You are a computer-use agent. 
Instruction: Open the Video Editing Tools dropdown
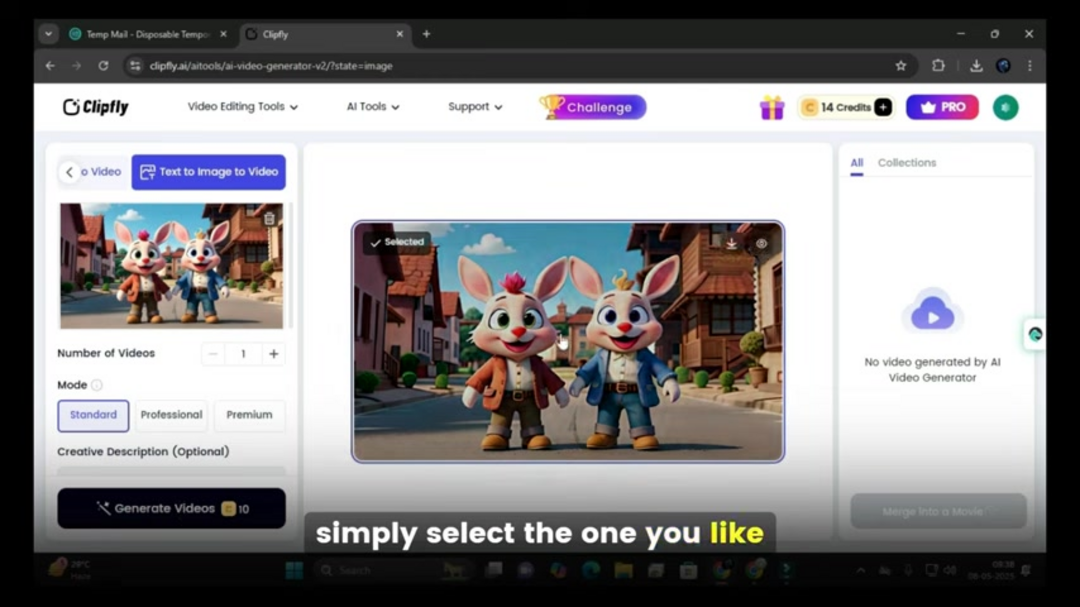243,106
